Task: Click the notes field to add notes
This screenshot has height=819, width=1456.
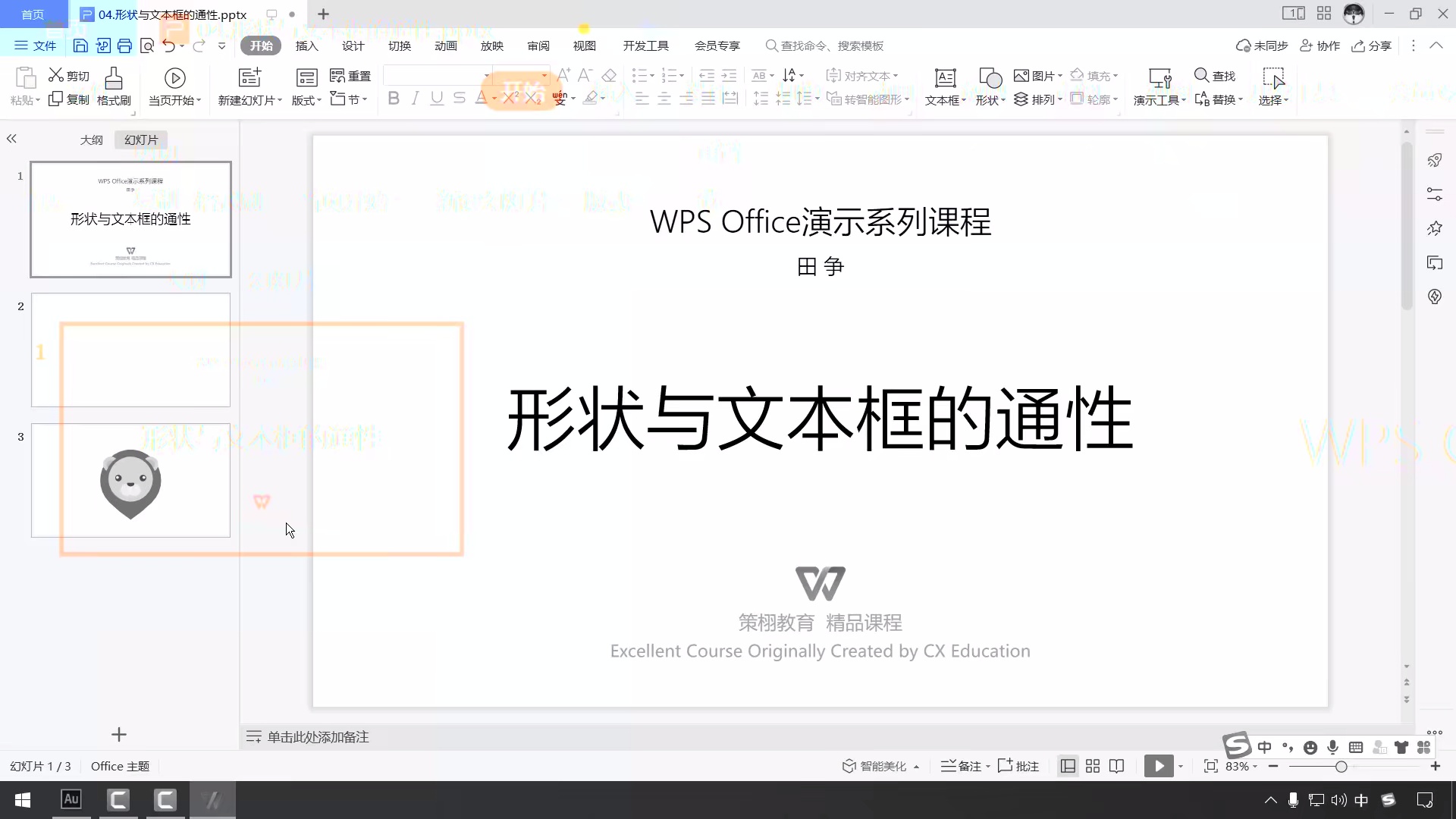Action: (318, 737)
